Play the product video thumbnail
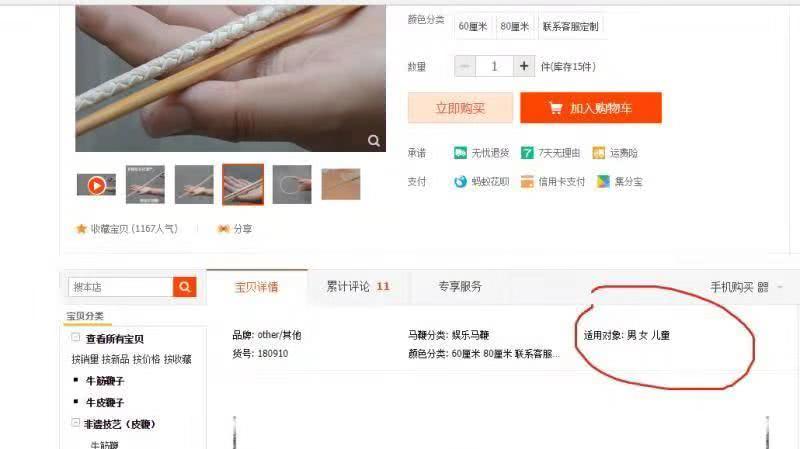 (96, 185)
